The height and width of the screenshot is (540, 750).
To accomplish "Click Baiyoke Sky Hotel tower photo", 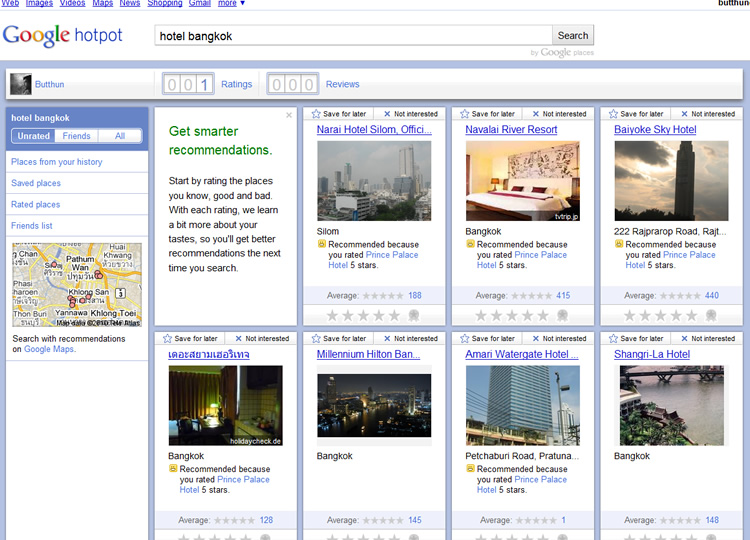I will coord(672,181).
